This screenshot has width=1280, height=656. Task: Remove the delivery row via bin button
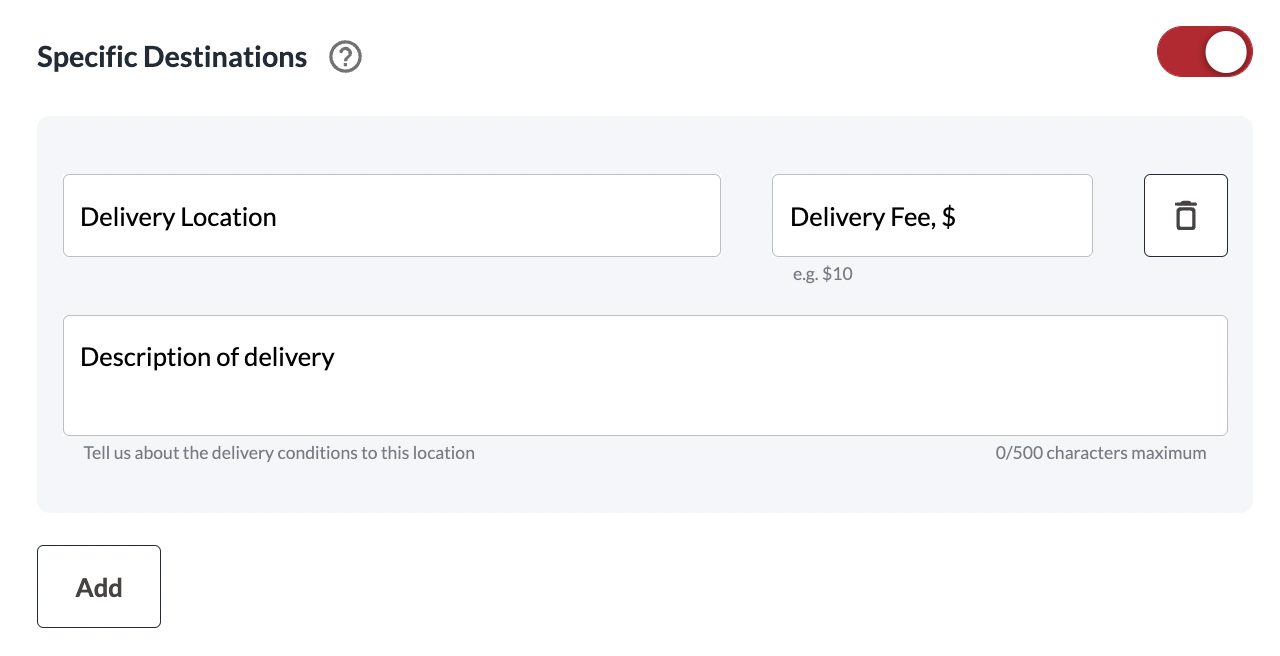1185,215
